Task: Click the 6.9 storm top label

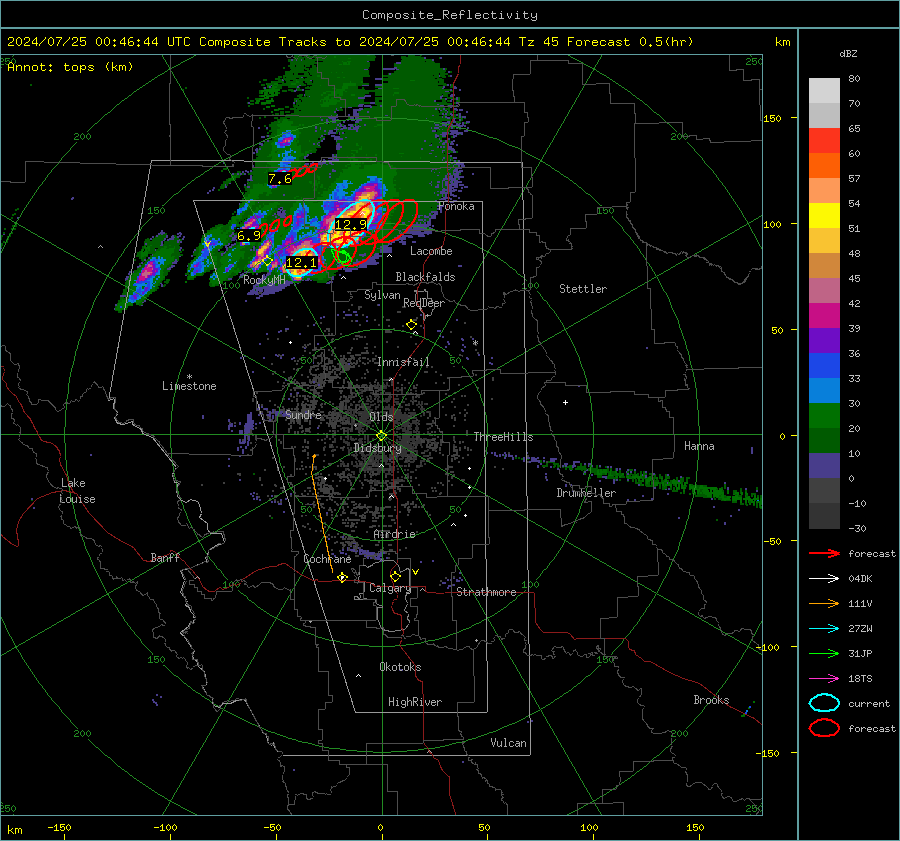Action: pyautogui.click(x=249, y=235)
